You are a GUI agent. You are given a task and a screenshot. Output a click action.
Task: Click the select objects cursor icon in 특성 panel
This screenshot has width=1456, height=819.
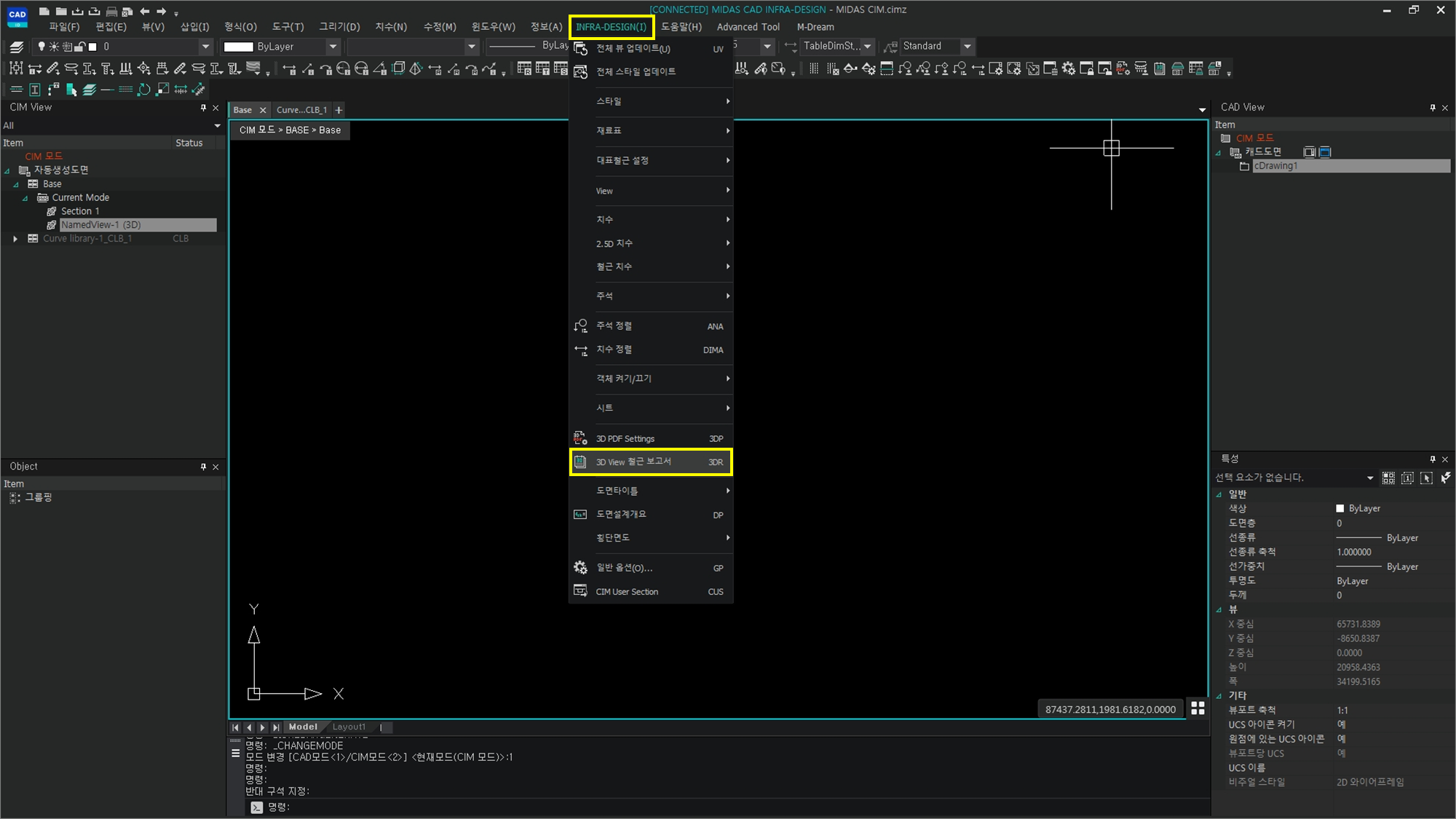pos(1427,478)
